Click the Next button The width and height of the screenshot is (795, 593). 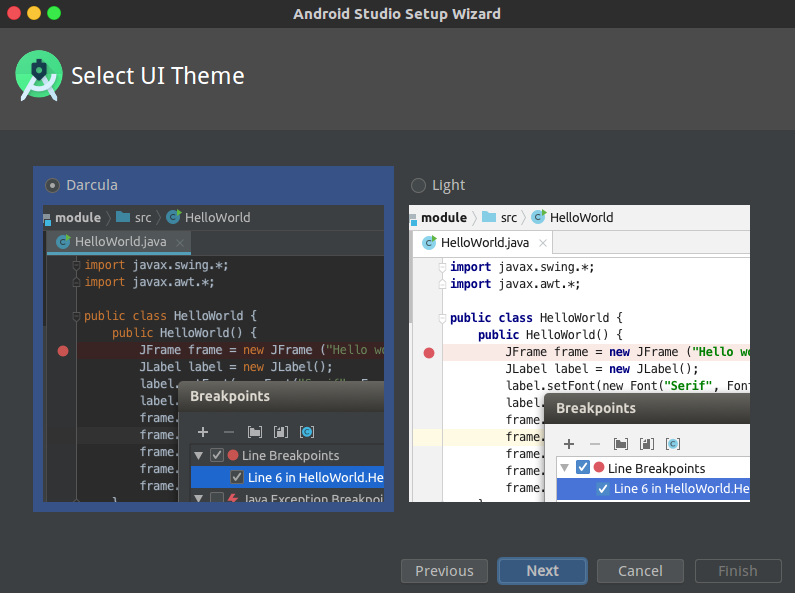542,571
